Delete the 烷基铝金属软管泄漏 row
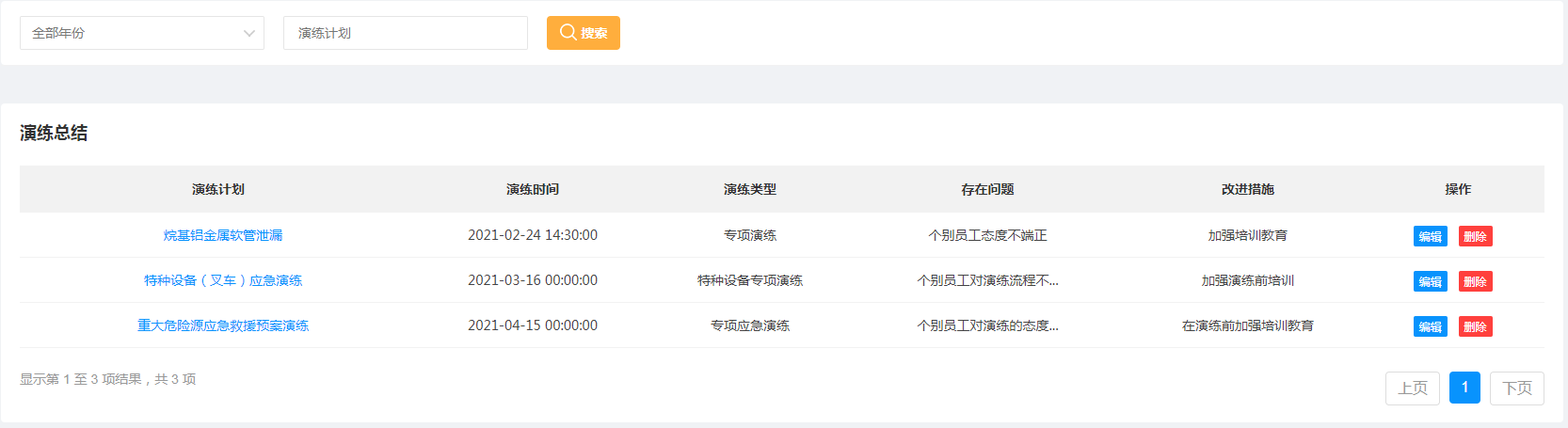 coord(1476,236)
